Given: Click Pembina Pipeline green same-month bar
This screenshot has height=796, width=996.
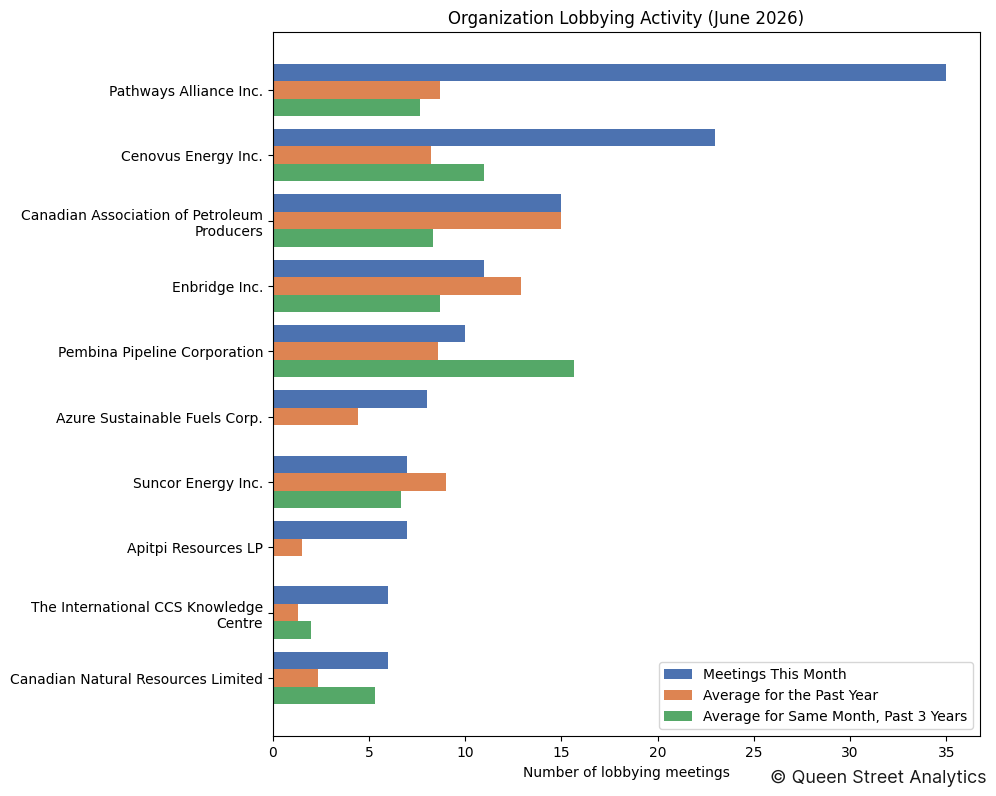Looking at the screenshot, I should pos(424,368).
